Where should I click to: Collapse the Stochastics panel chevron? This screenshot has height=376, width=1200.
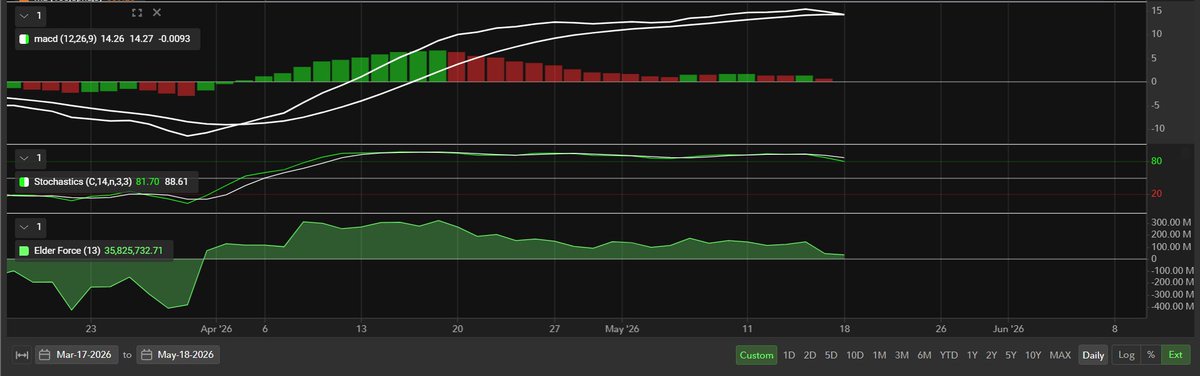(x=23, y=158)
